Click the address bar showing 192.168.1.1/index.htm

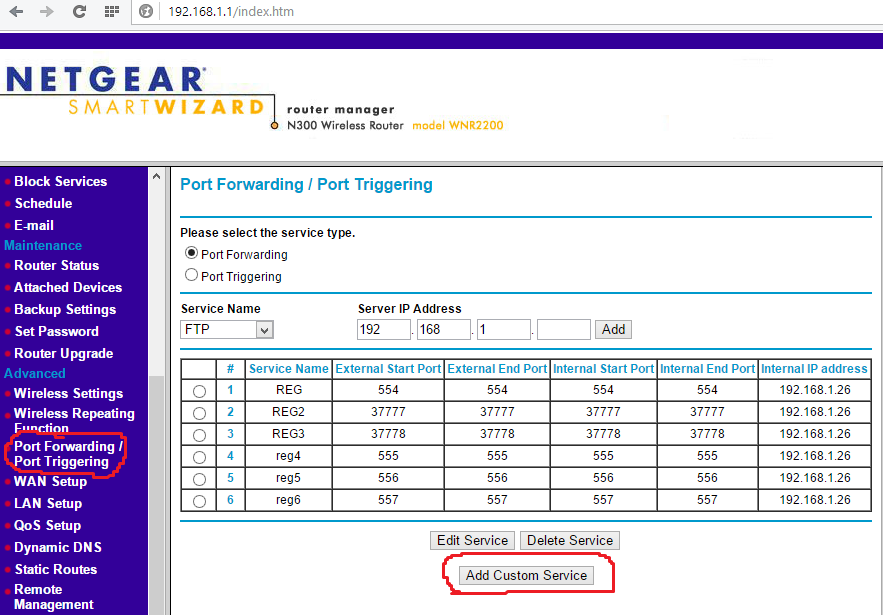pyautogui.click(x=231, y=11)
